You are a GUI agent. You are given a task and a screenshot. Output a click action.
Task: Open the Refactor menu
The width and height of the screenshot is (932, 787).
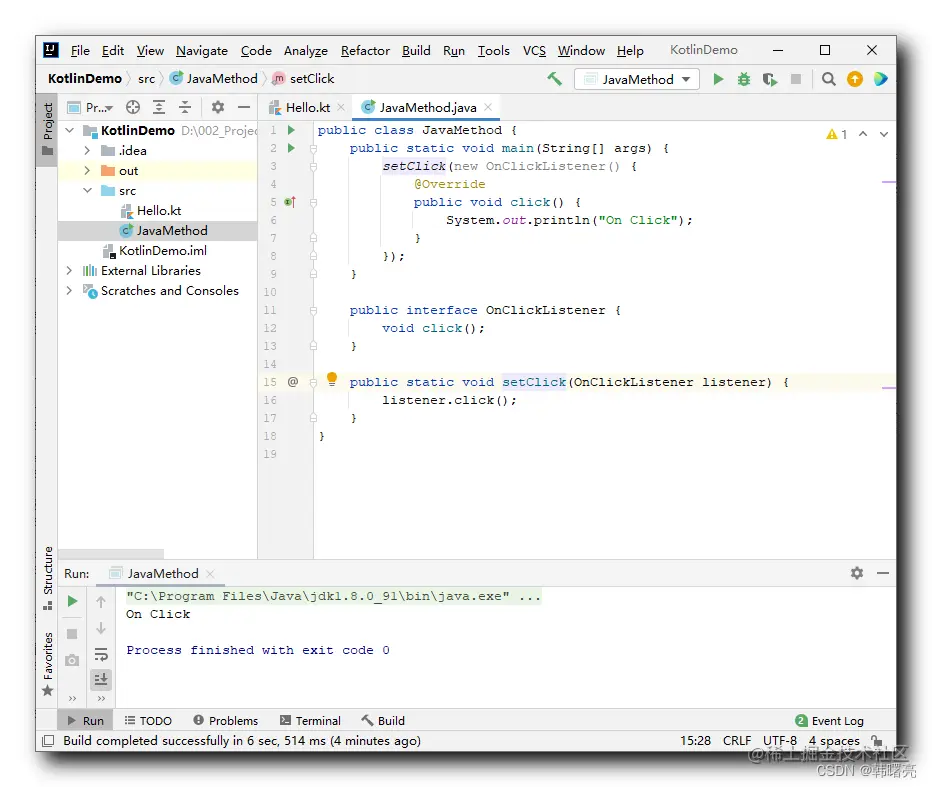pyautogui.click(x=365, y=51)
